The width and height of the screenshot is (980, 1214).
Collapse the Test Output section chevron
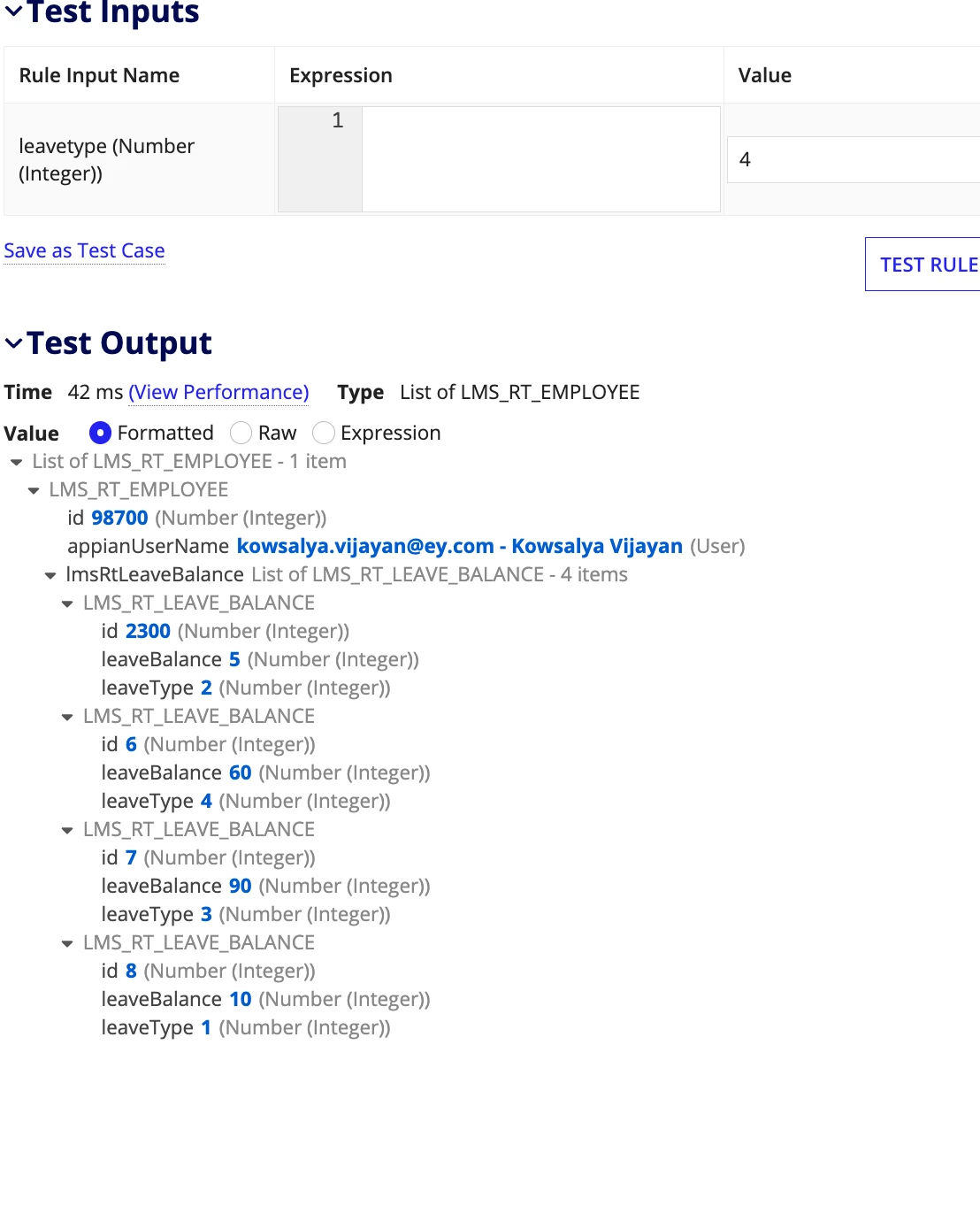13,343
